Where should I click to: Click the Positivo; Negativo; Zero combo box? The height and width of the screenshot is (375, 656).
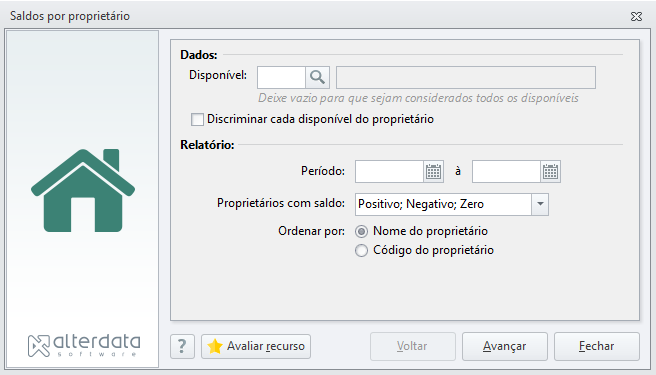[x=452, y=204]
